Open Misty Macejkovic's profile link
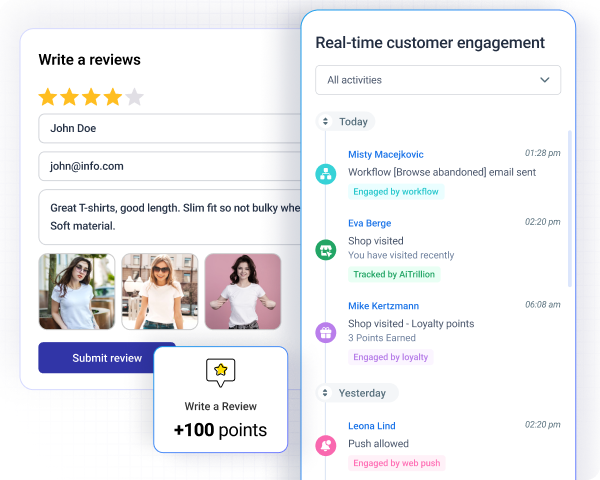 (386, 154)
